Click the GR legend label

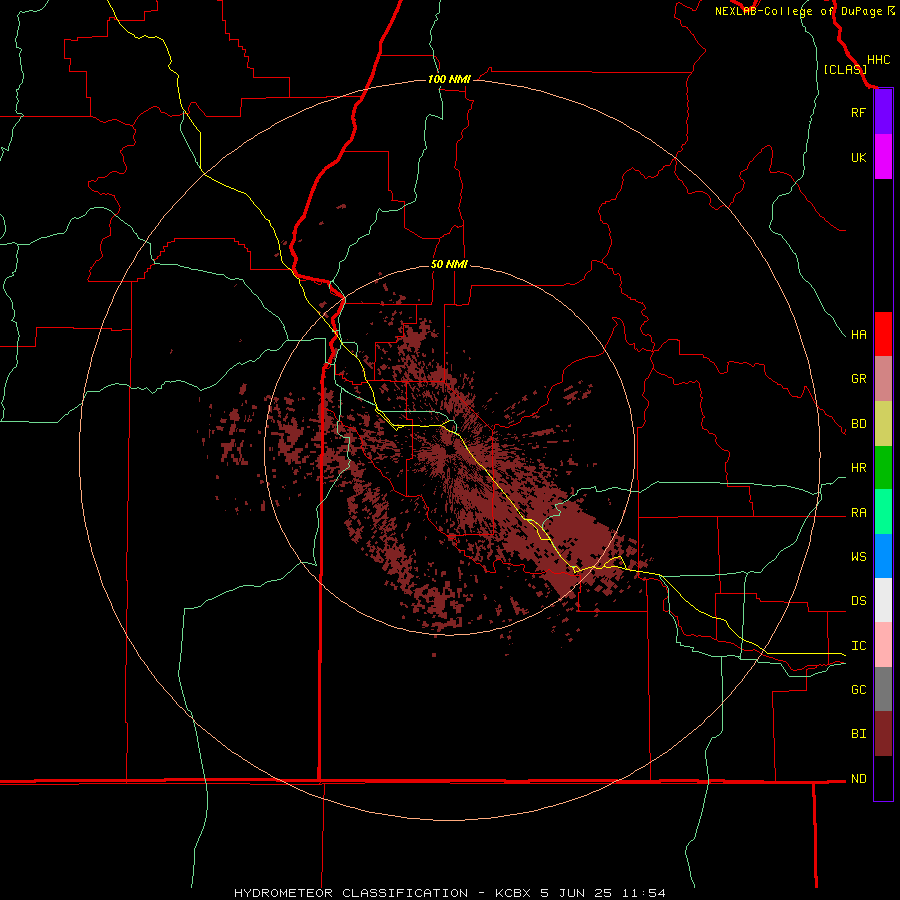click(x=858, y=379)
